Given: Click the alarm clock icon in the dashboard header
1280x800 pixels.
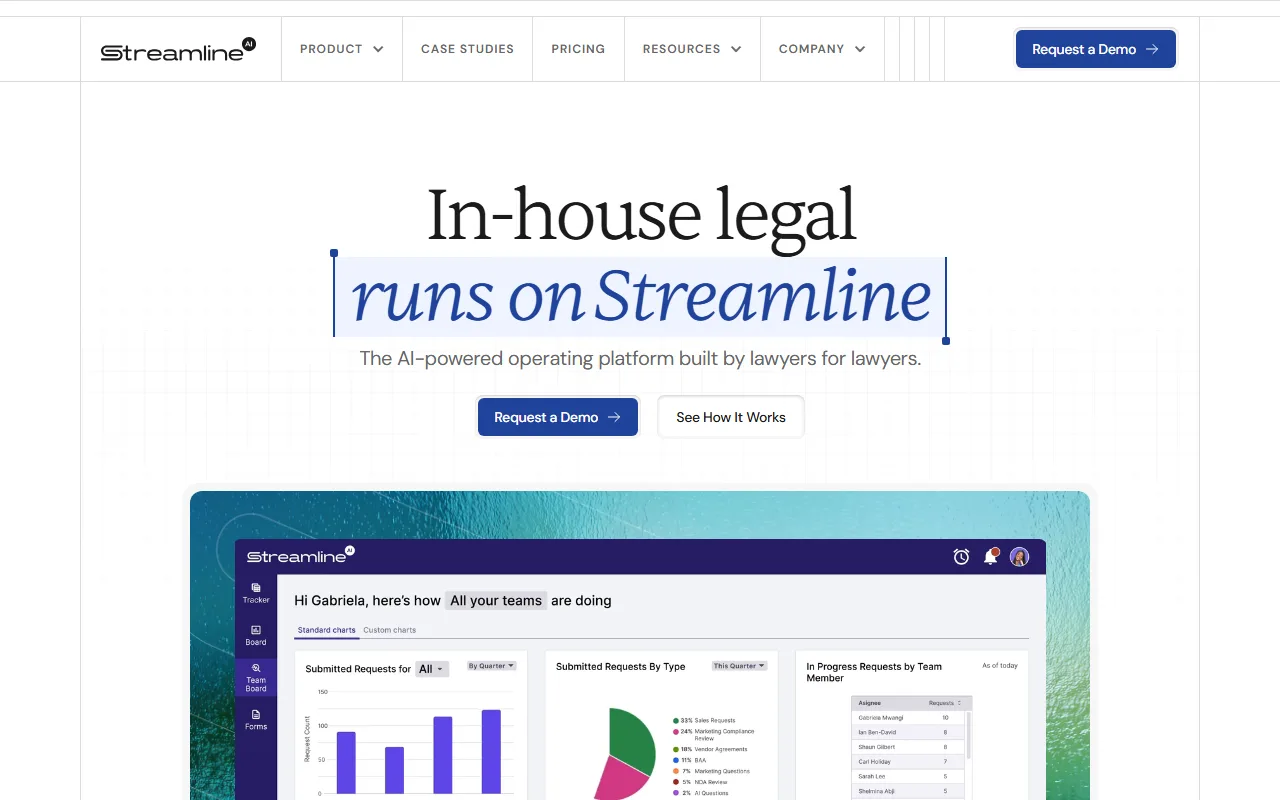Looking at the screenshot, I should pyautogui.click(x=961, y=557).
